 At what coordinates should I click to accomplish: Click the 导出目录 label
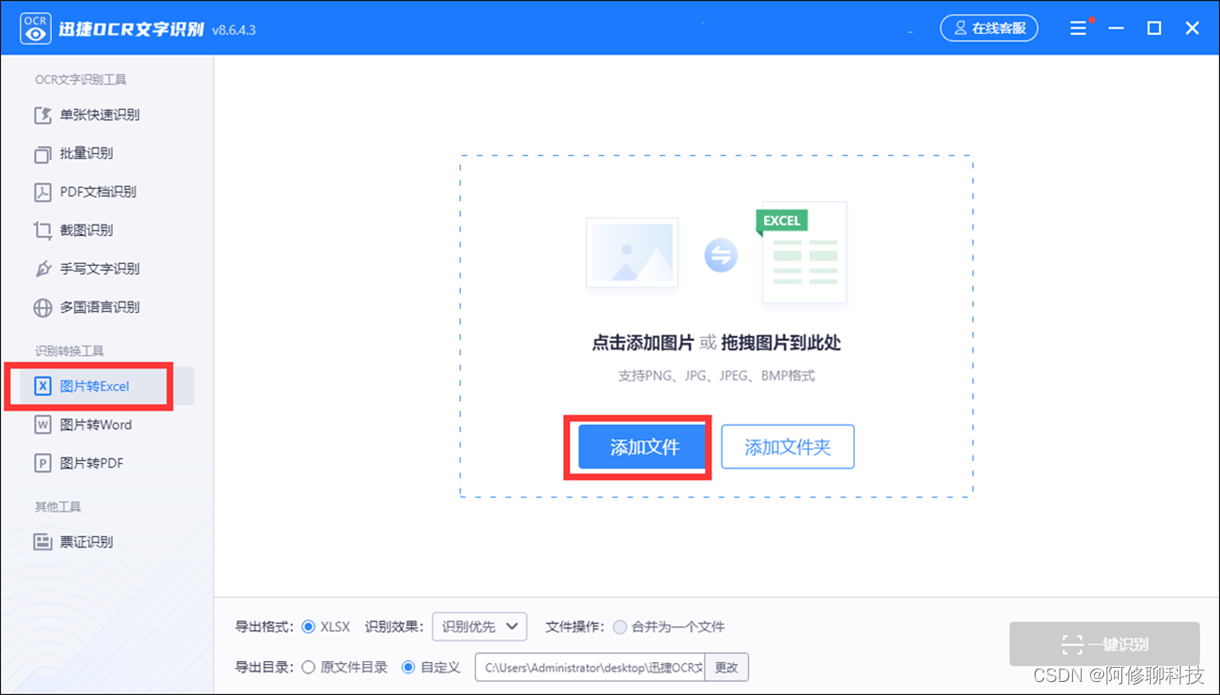[x=264, y=667]
